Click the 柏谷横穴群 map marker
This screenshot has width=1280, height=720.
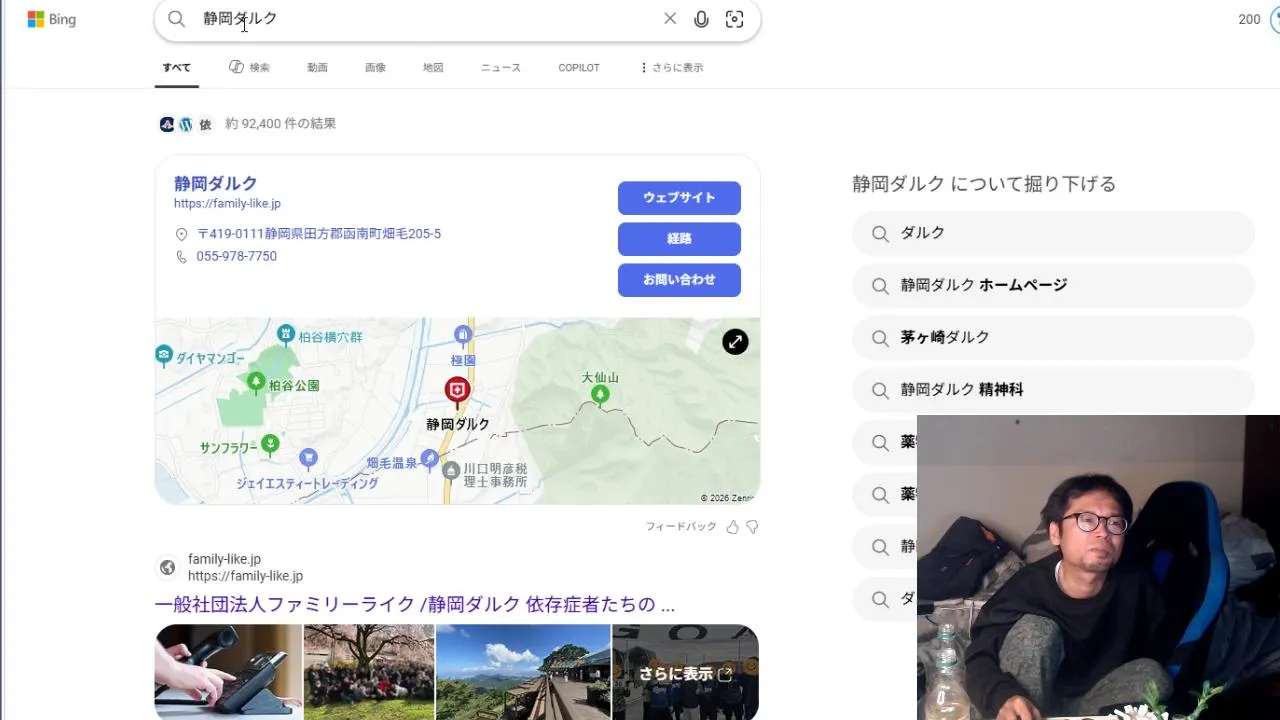[286, 333]
